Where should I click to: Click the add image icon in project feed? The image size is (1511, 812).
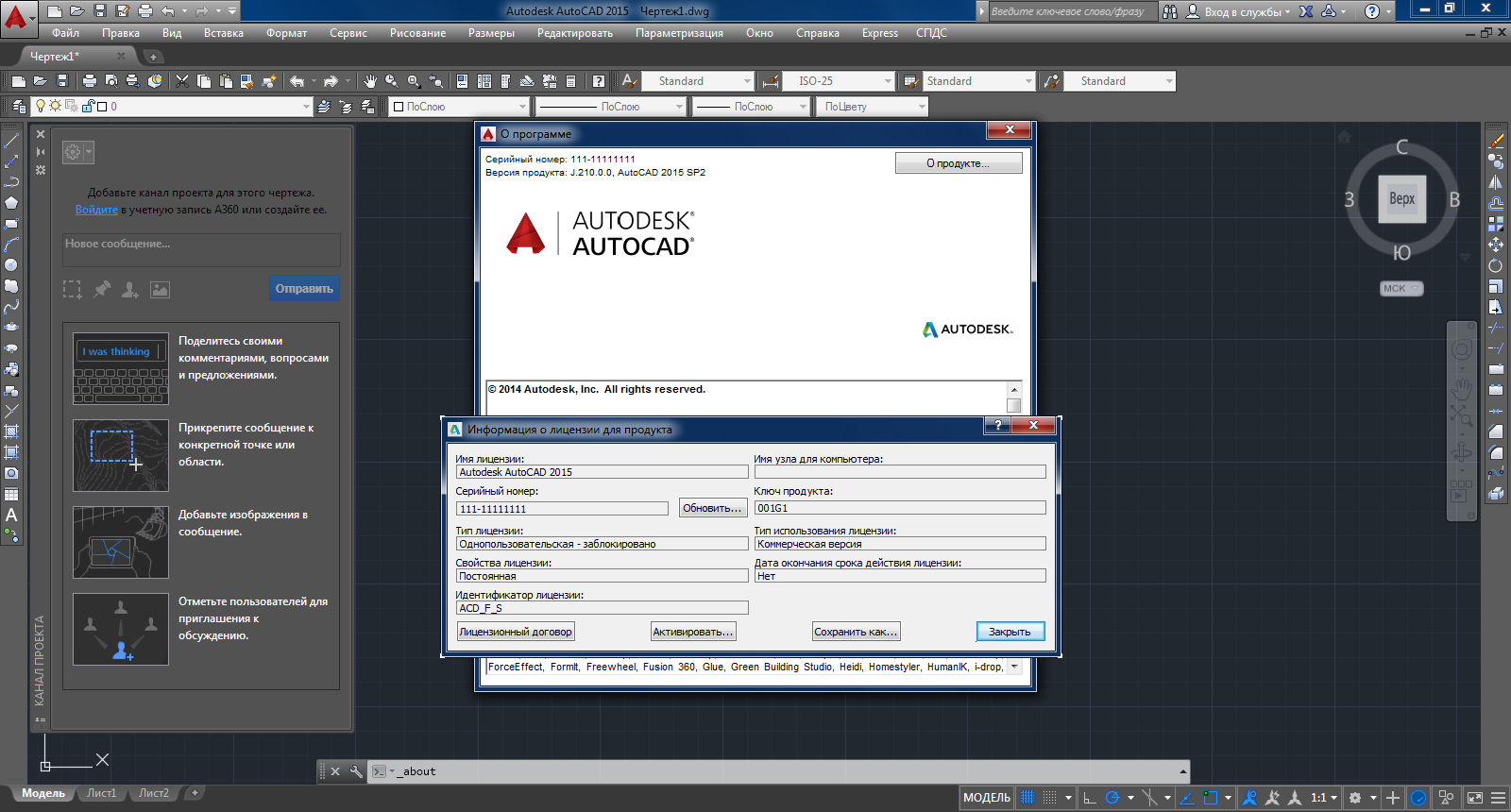161,289
